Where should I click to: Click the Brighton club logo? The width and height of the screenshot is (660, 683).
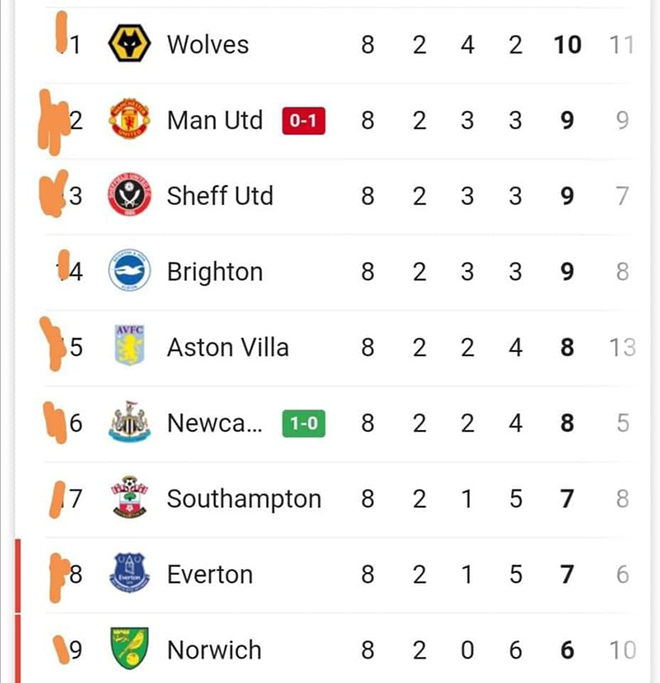coord(129,272)
